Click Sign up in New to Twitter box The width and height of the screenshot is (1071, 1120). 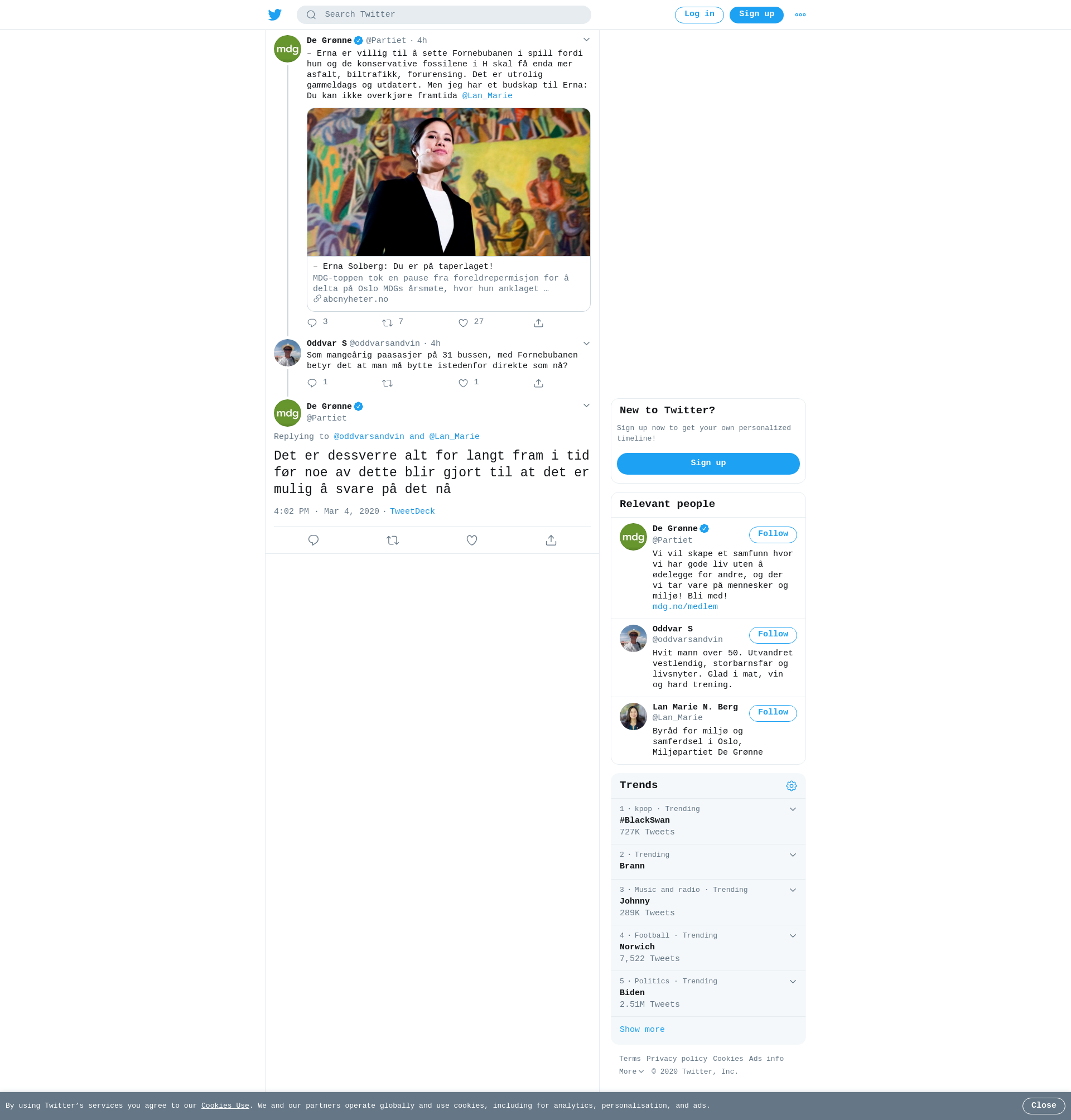pyautogui.click(x=708, y=464)
